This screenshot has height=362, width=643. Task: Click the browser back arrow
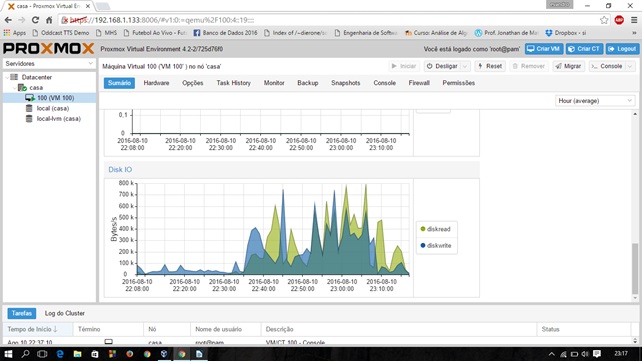(x=8, y=20)
